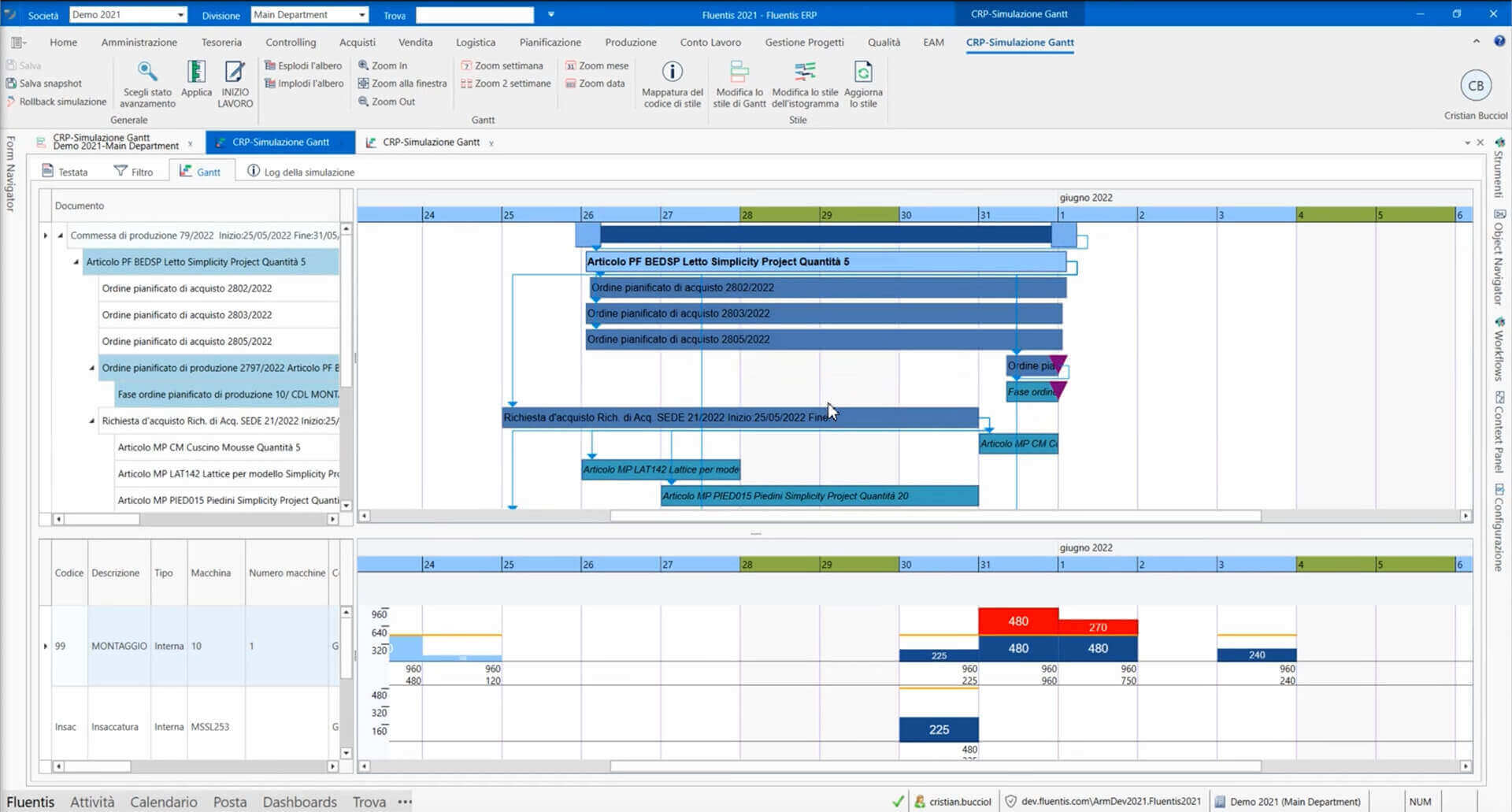Click the Gantt chart horizontal scrollbar
The width and height of the screenshot is (1512, 812).
pyautogui.click(x=935, y=516)
